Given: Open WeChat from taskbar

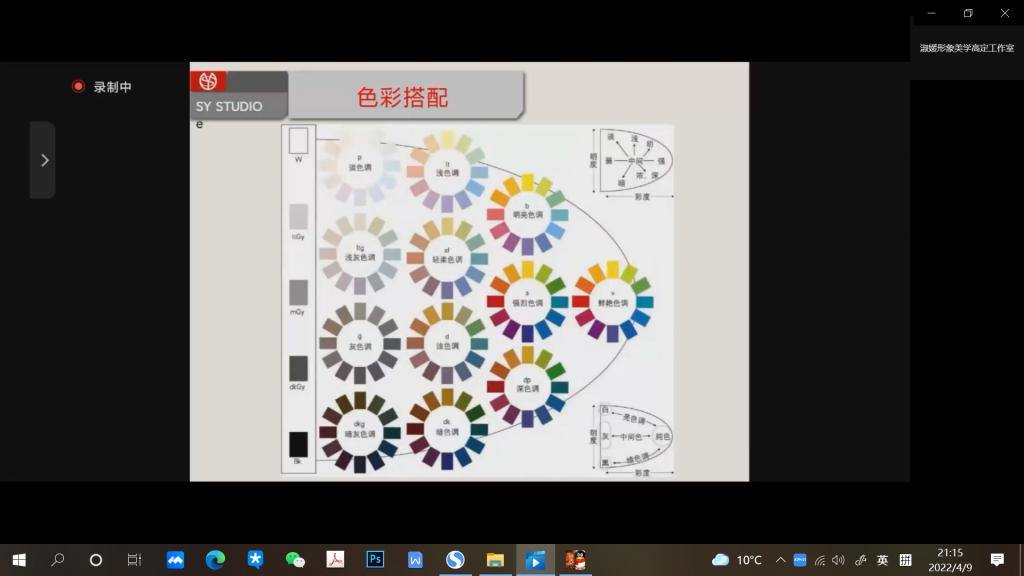Looking at the screenshot, I should point(295,560).
